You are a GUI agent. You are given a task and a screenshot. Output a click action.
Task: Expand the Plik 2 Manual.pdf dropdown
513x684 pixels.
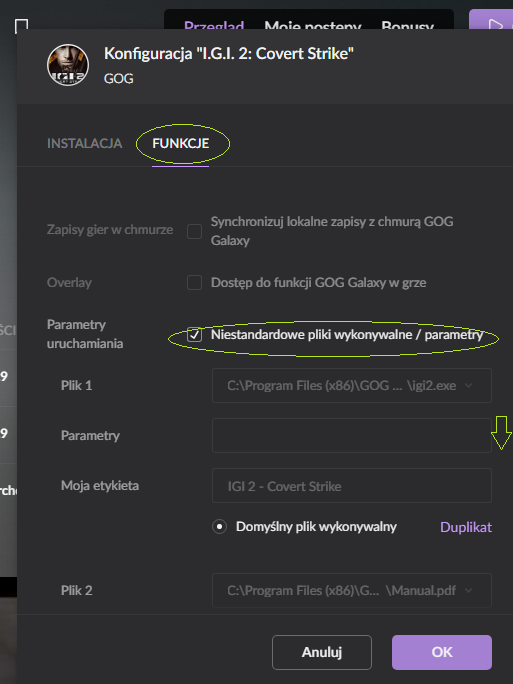[x=352, y=590]
